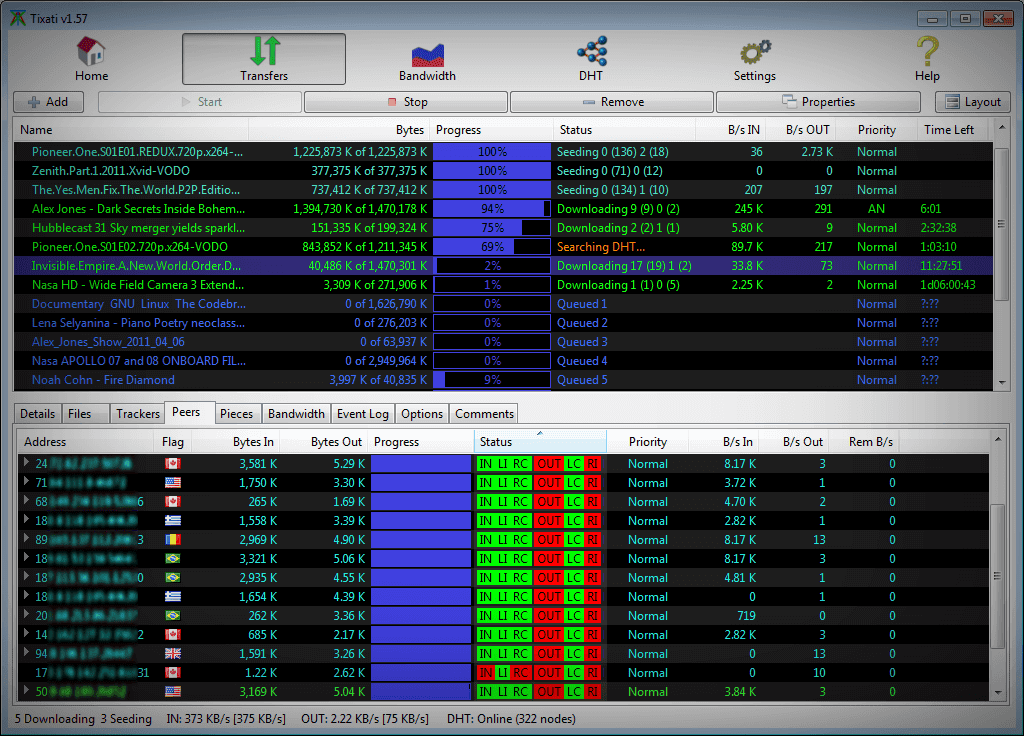Select the Zenith.Part.1.2011.Xvid-VODO transfer

tap(503, 170)
